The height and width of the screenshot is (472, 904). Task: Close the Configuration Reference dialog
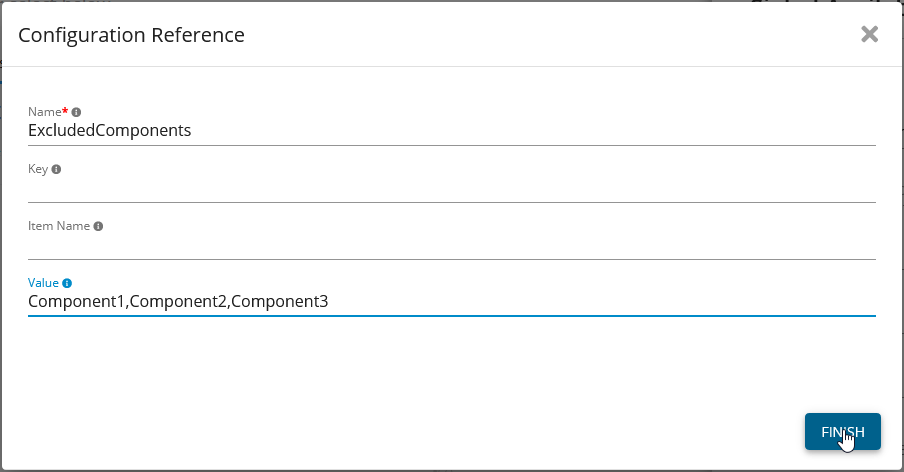tap(869, 34)
